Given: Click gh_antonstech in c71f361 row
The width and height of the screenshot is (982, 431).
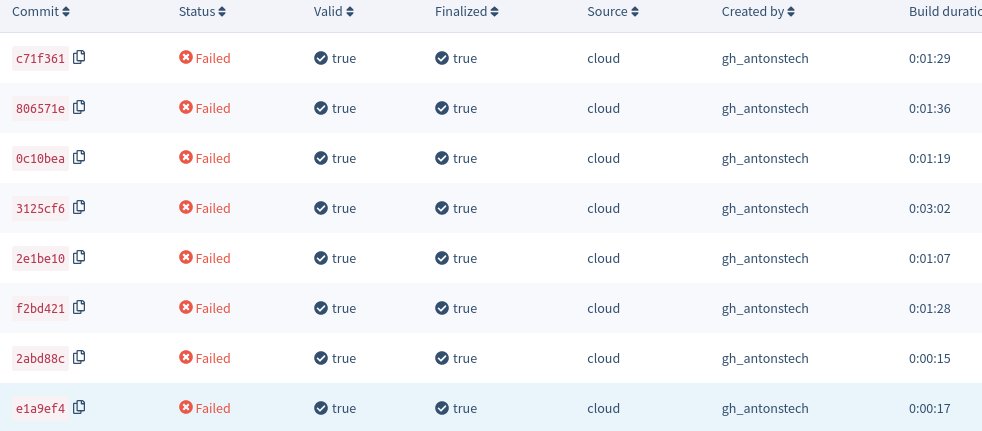Looking at the screenshot, I should tap(765, 58).
